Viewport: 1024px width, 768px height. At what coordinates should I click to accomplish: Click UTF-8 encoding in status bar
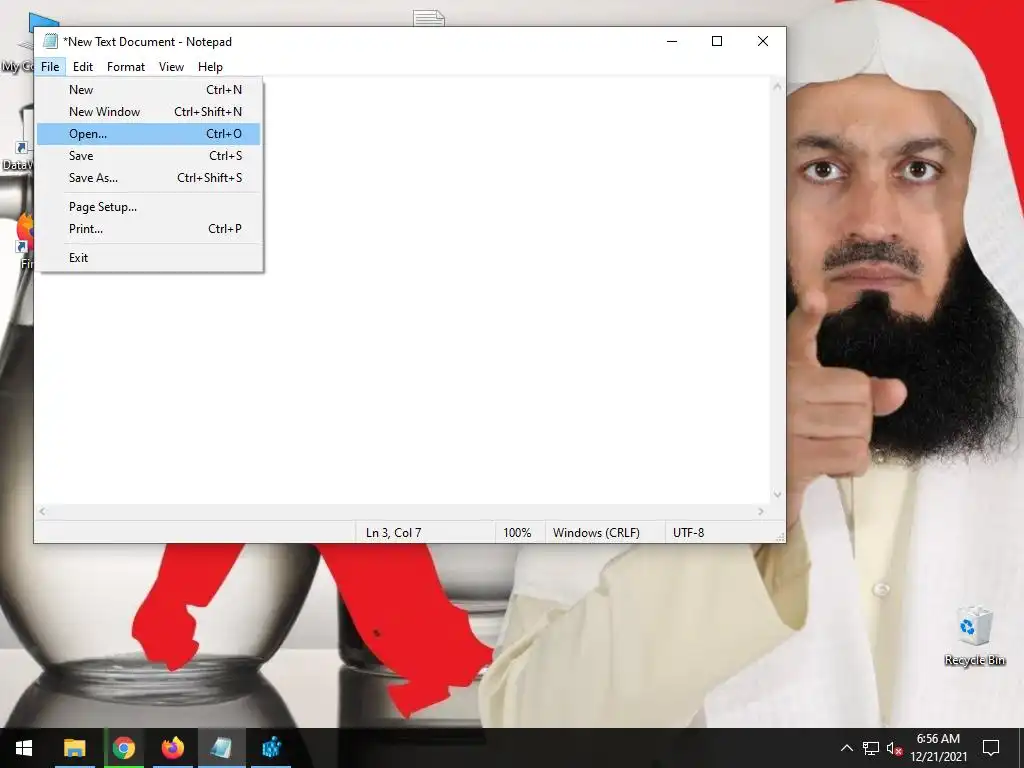click(x=688, y=533)
